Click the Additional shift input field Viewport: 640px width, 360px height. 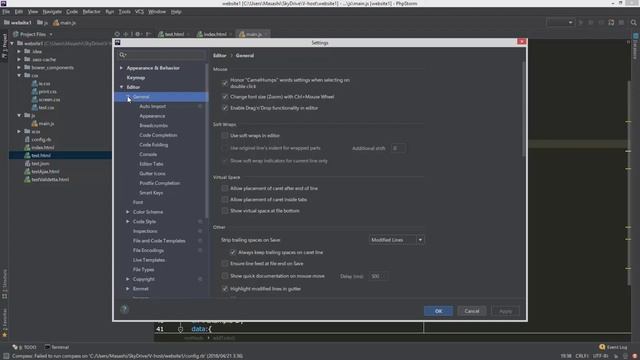coord(398,148)
